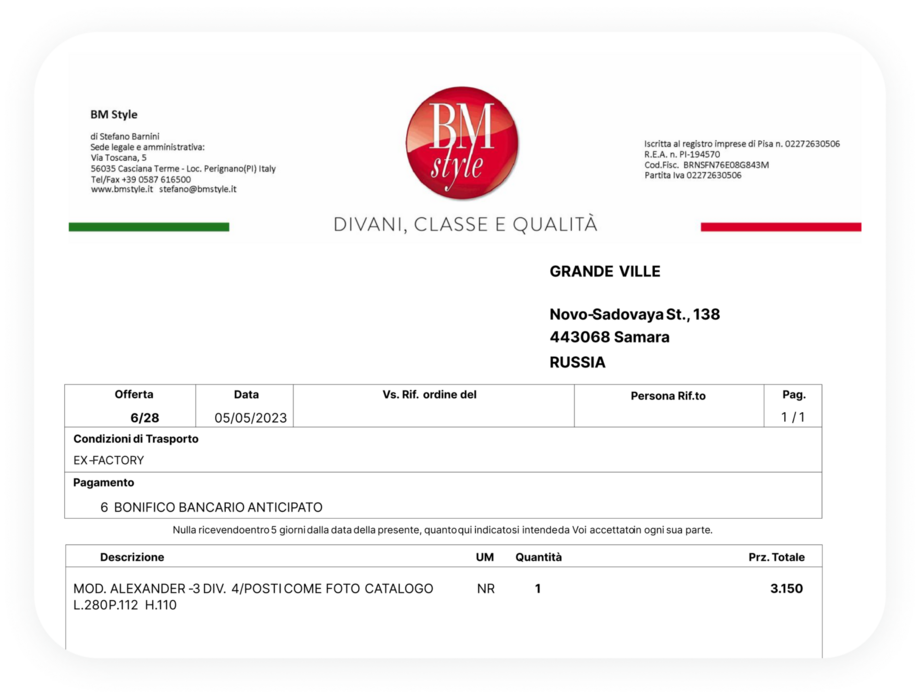Open the www.bmstyle.it website link
Image resolution: width=920 pixels, height=695 pixels.
click(x=122, y=189)
